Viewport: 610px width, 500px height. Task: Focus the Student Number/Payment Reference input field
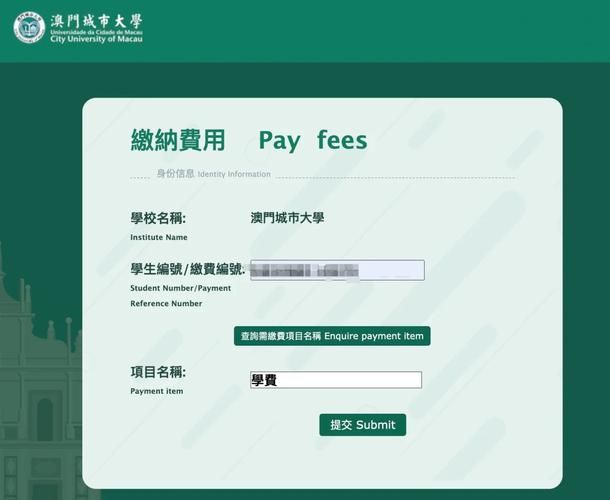click(x=337, y=270)
